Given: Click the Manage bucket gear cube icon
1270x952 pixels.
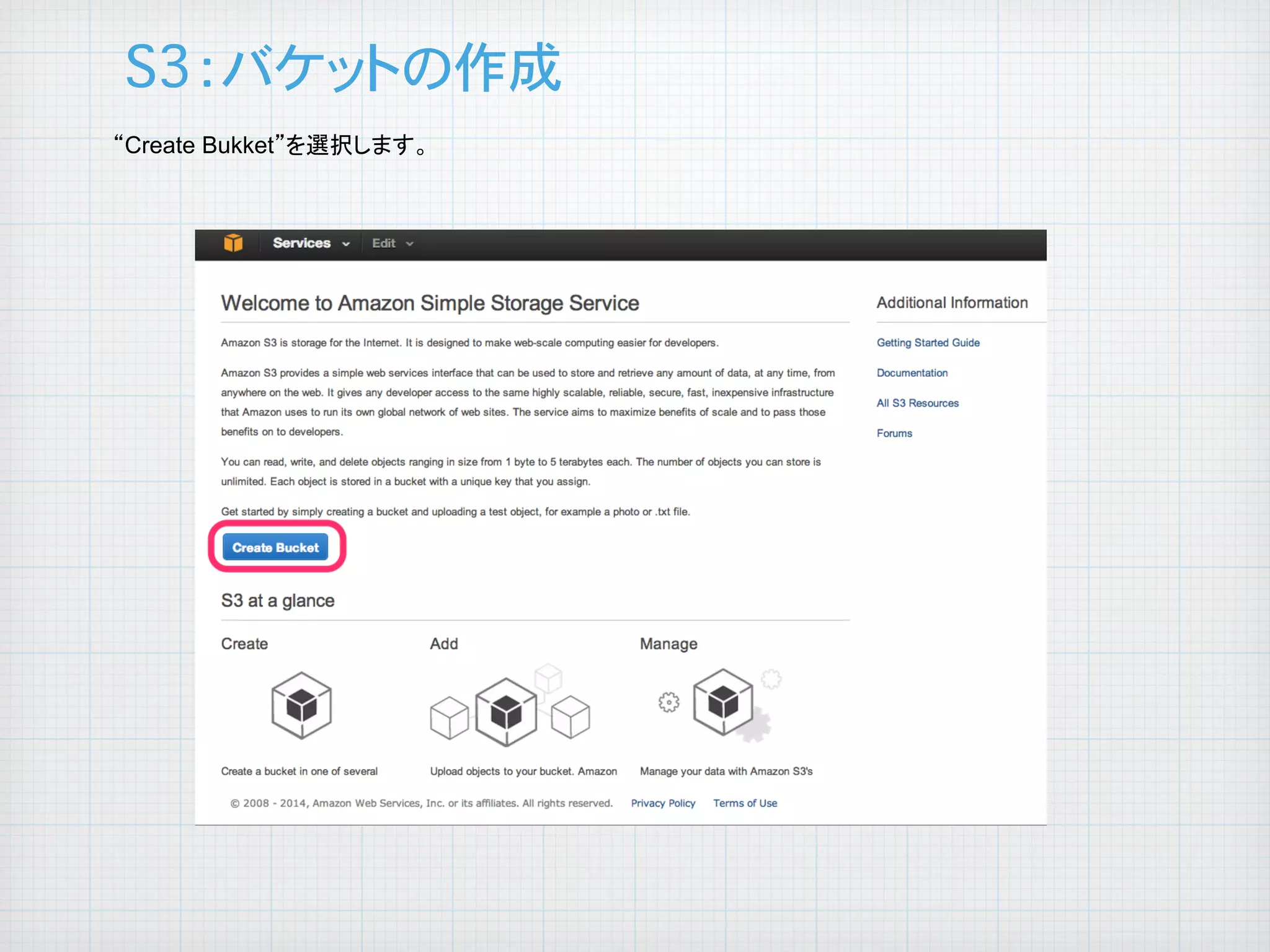Looking at the screenshot, I should tap(724, 703).
